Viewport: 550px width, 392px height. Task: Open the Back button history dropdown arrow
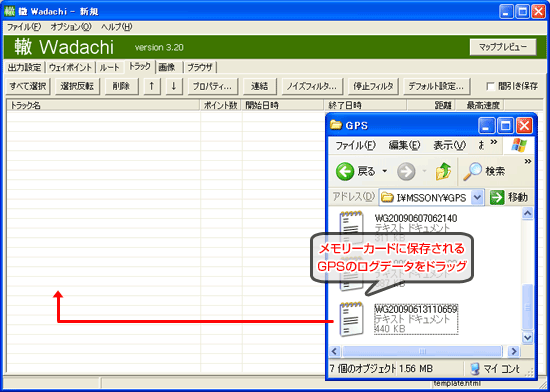tap(384, 171)
